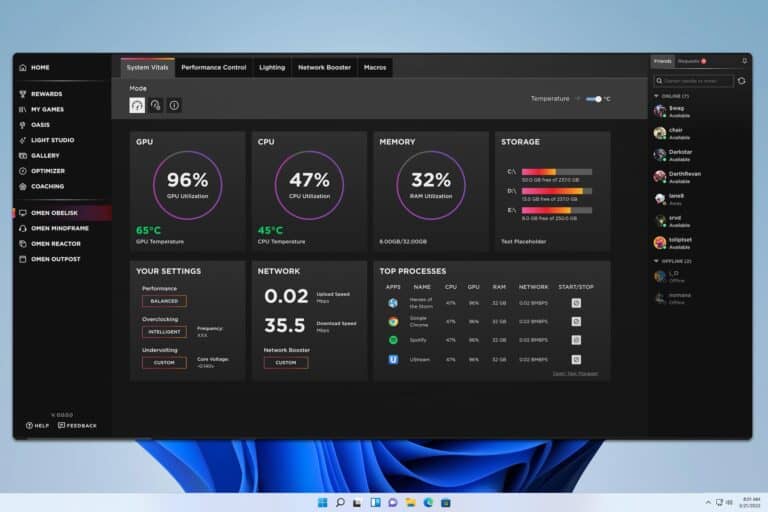Switch to the Performance Control tab
Image resolution: width=768 pixels, height=512 pixels.
[x=214, y=67]
